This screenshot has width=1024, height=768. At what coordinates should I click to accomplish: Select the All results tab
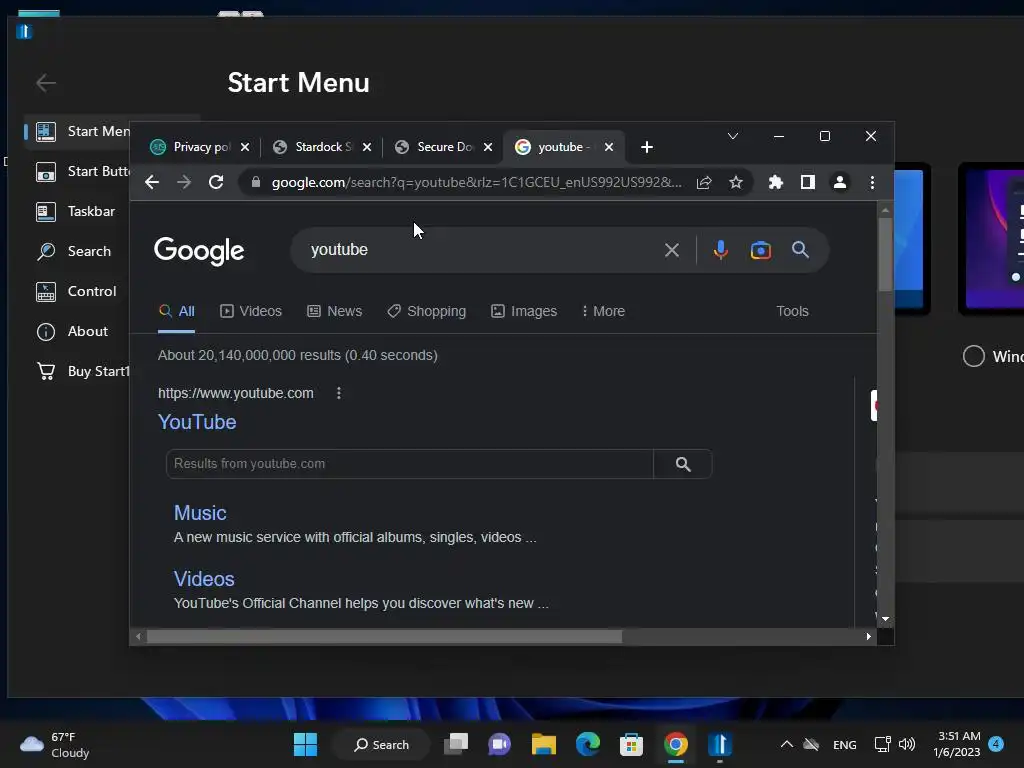pos(177,312)
